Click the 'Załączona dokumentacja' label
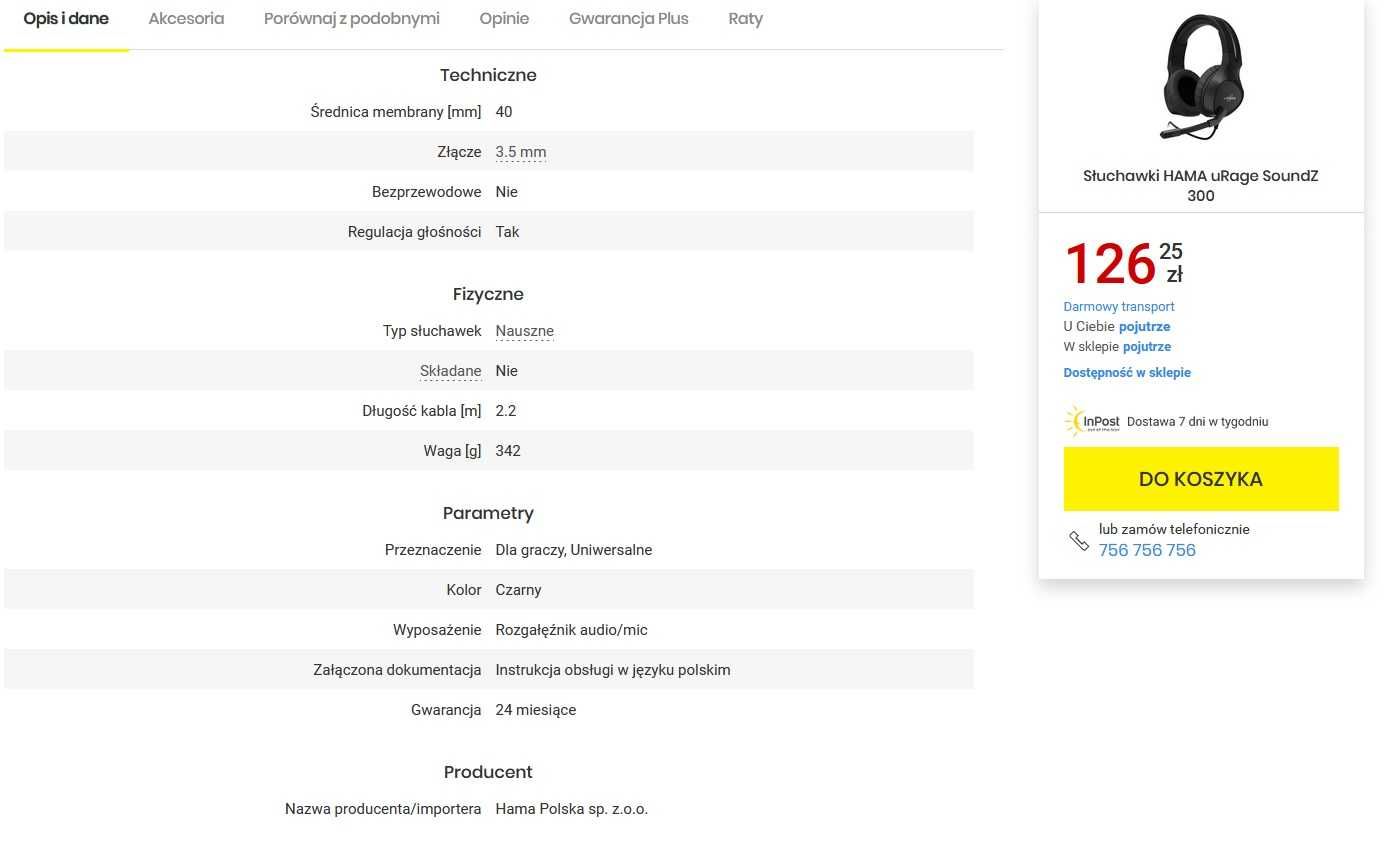 [398, 670]
